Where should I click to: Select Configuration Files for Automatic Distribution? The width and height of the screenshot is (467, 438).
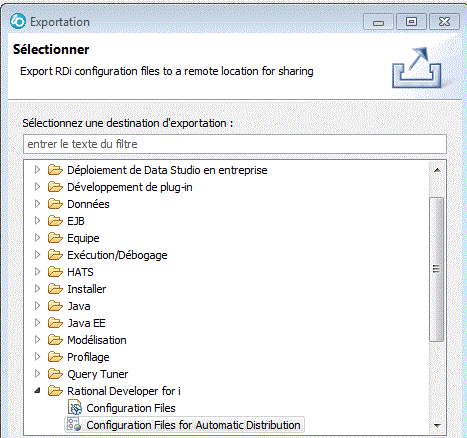(x=193, y=425)
